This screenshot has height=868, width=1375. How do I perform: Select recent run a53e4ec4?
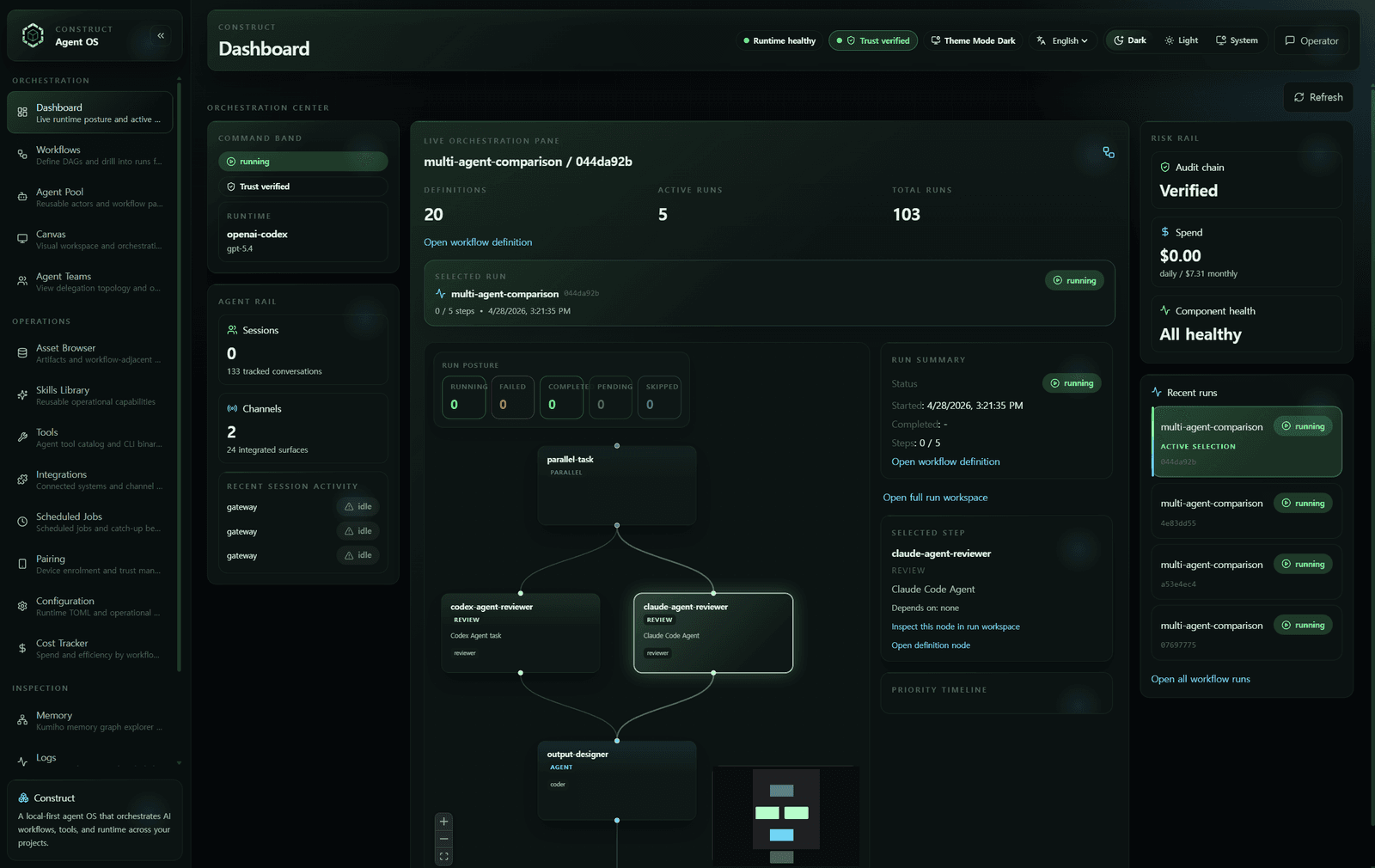click(x=1246, y=573)
